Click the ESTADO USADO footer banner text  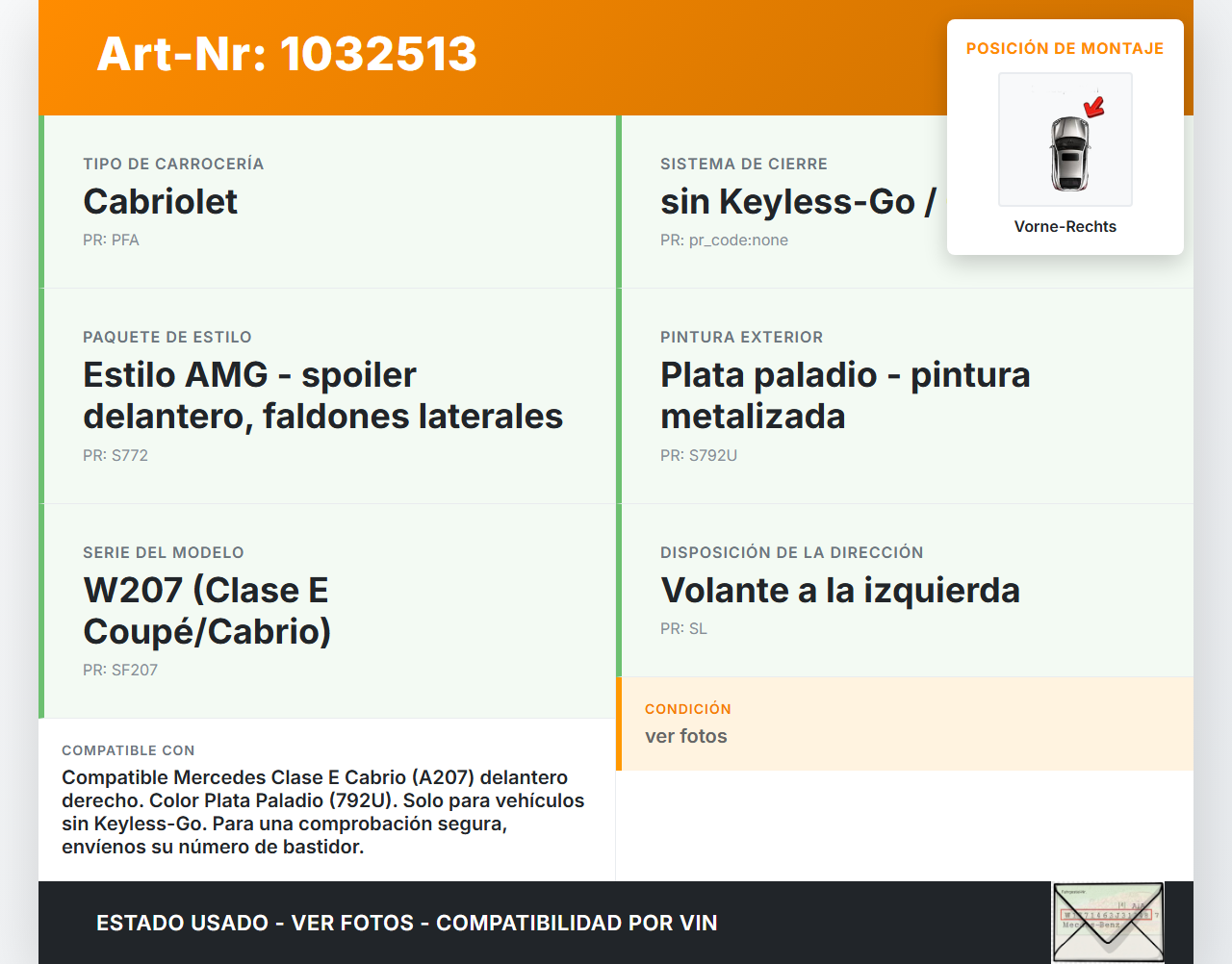[407, 923]
